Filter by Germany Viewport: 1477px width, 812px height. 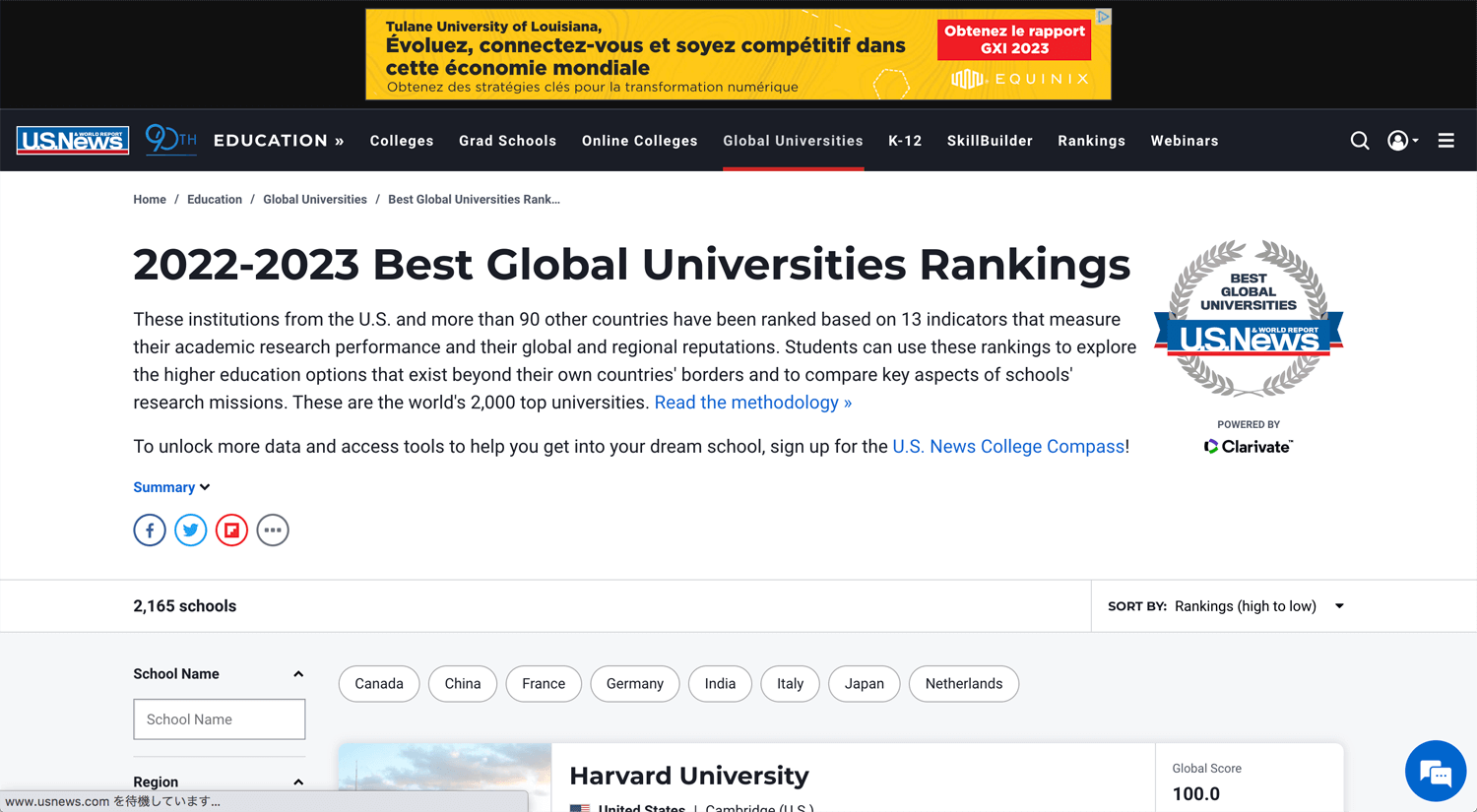[635, 684]
